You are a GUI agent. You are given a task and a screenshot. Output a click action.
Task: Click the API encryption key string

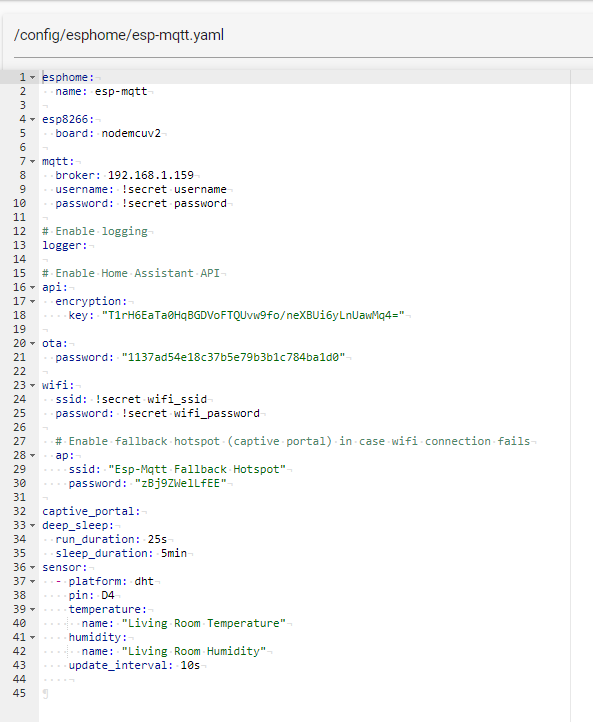253,315
